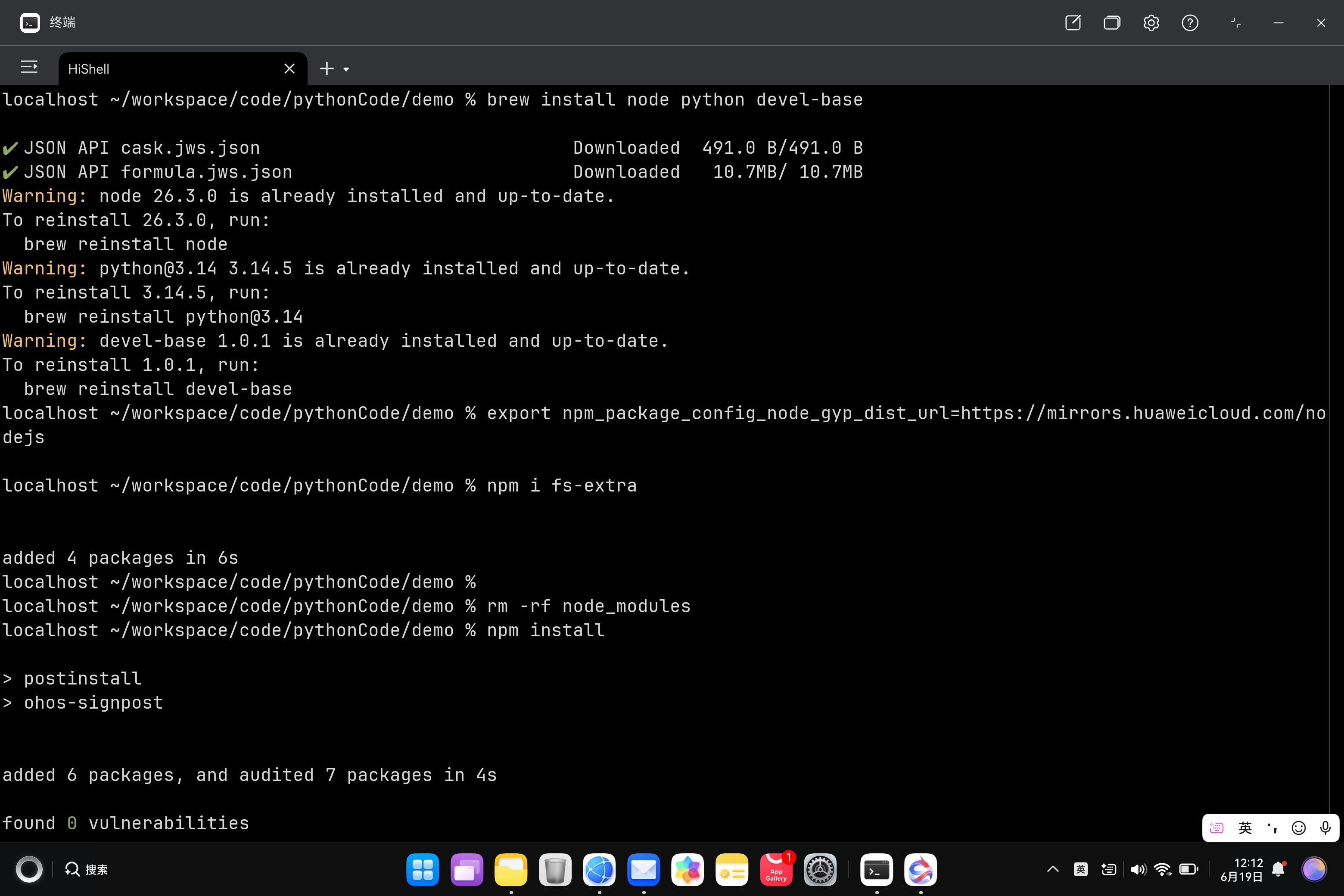Screen dimensions: 1344x896
Task: Open the clock showing 12:12 6月19日
Action: (x=1242, y=869)
